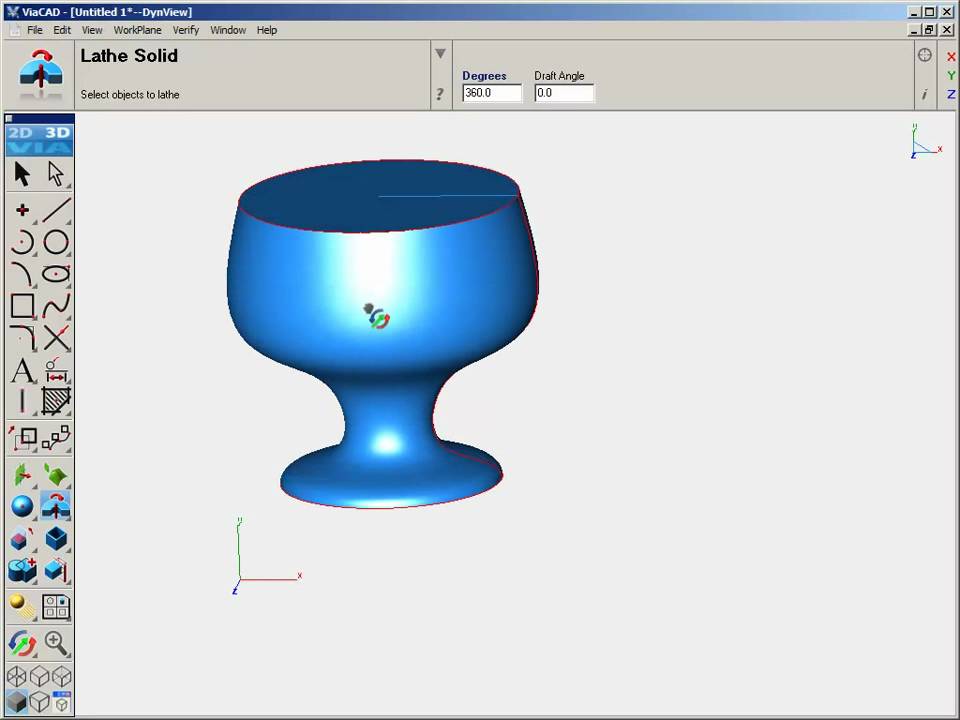Select the Dimension tool
The image size is (960, 720).
tap(56, 370)
